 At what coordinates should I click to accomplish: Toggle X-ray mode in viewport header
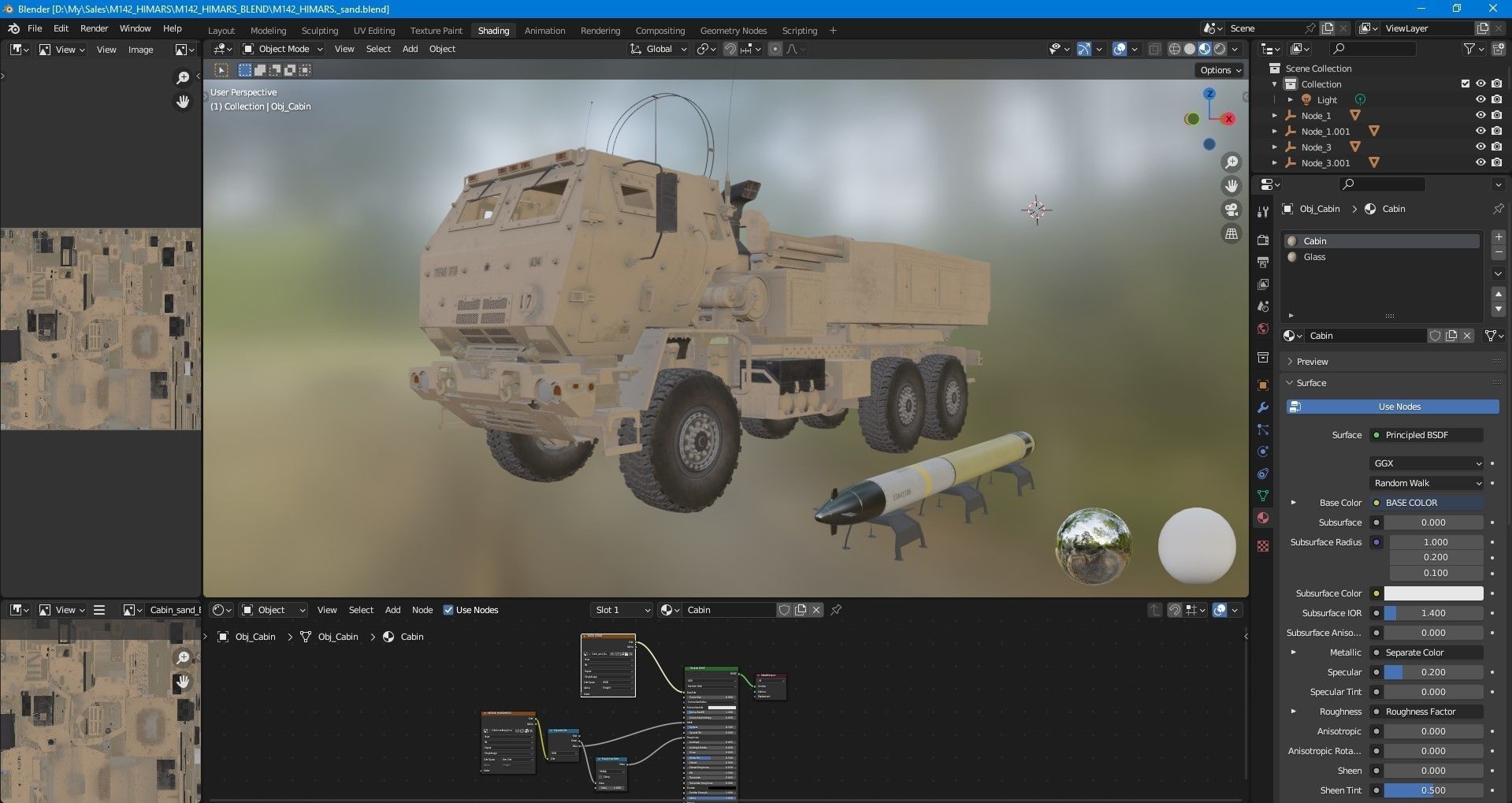[1154, 49]
